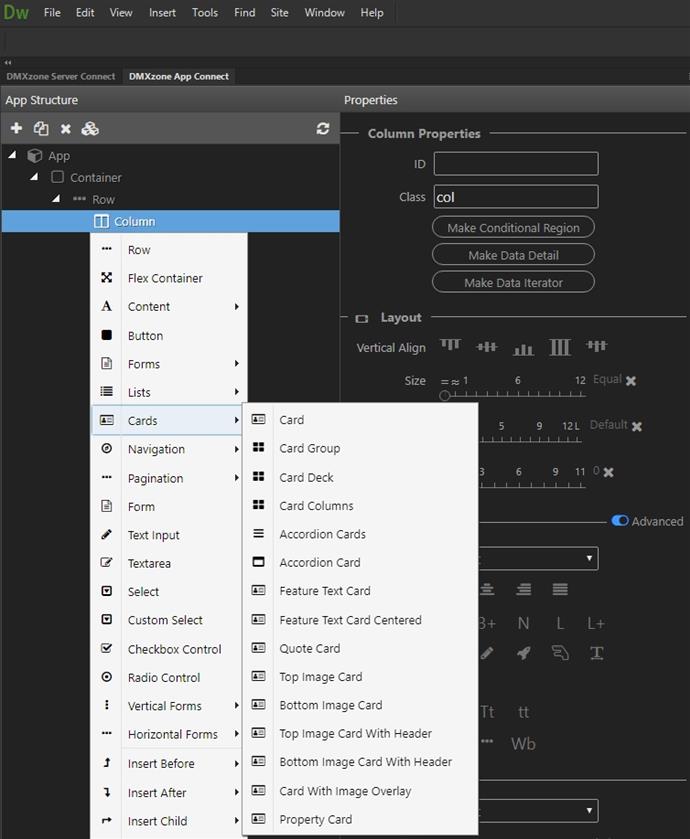Image resolution: width=690 pixels, height=839 pixels.
Task: Click the L font weight option
Action: pyautogui.click(x=559, y=623)
